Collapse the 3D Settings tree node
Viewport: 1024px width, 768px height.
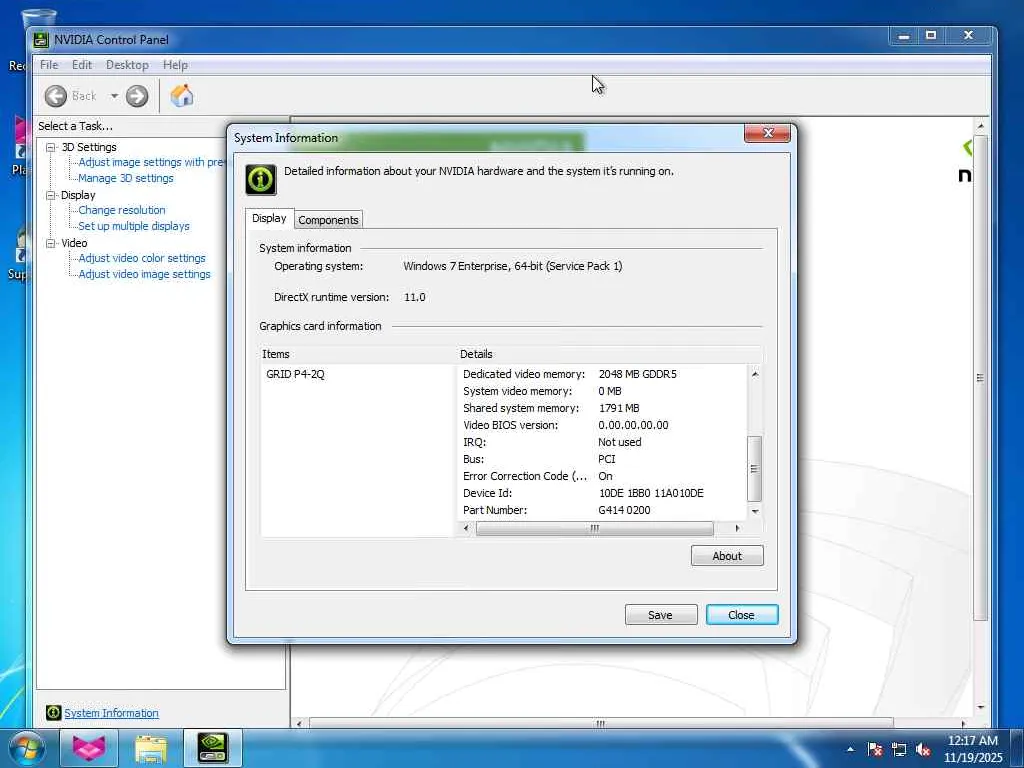50,147
